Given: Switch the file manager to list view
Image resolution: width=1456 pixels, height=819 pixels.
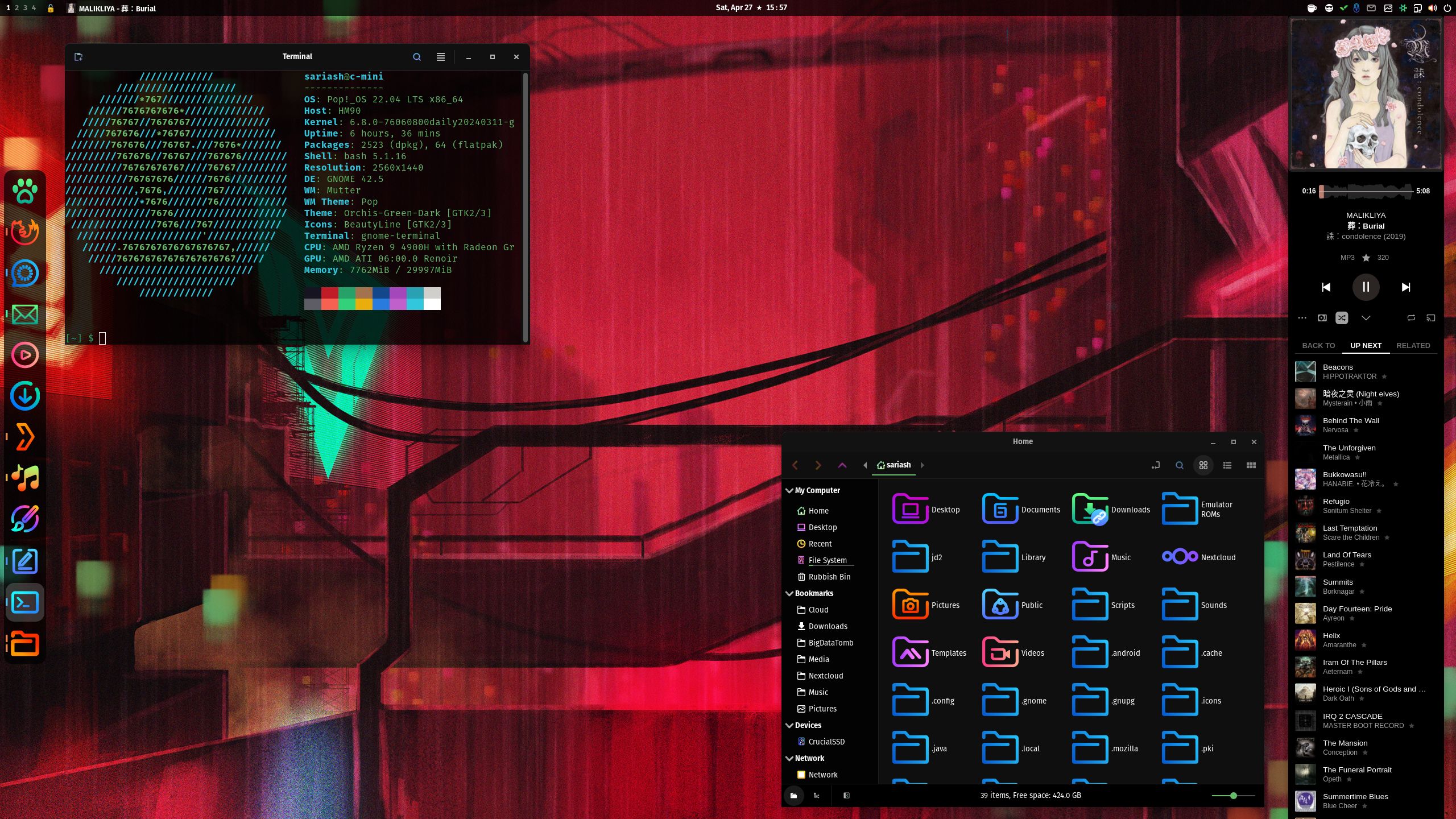Looking at the screenshot, I should (1227, 465).
